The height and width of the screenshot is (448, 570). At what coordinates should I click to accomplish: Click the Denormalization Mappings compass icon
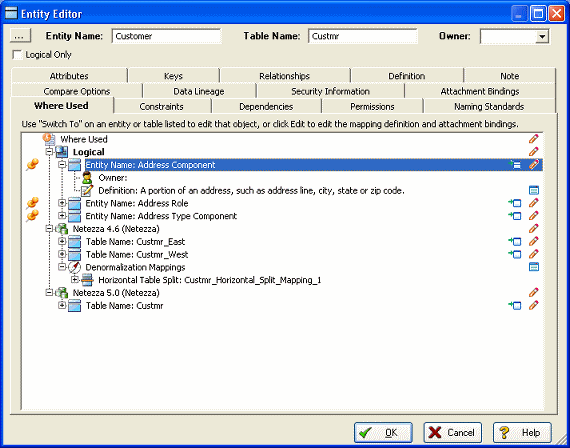point(75,267)
